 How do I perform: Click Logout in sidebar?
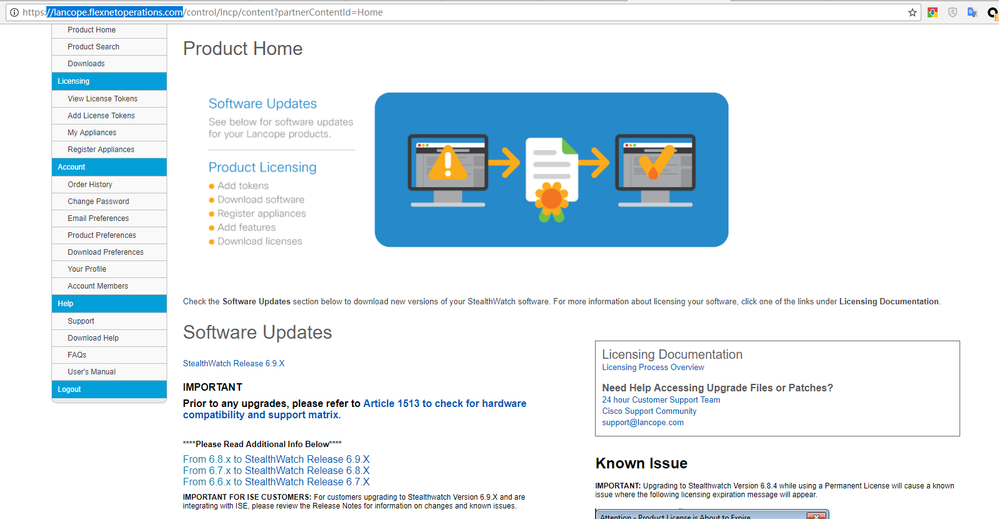[x=109, y=389]
